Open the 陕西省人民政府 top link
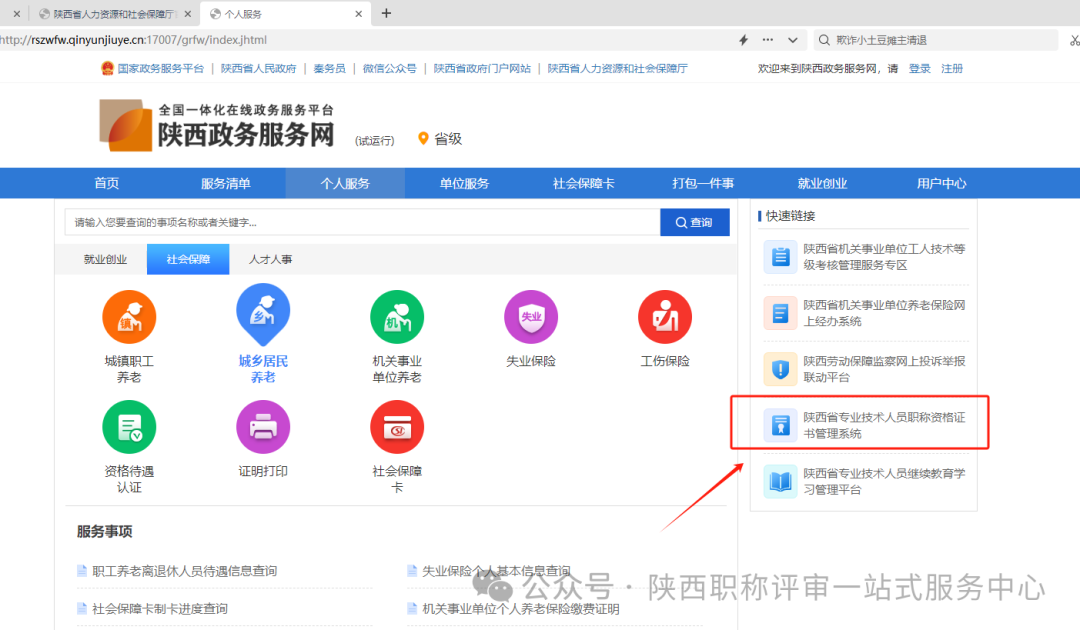This screenshot has width=1080, height=630. tap(258, 68)
